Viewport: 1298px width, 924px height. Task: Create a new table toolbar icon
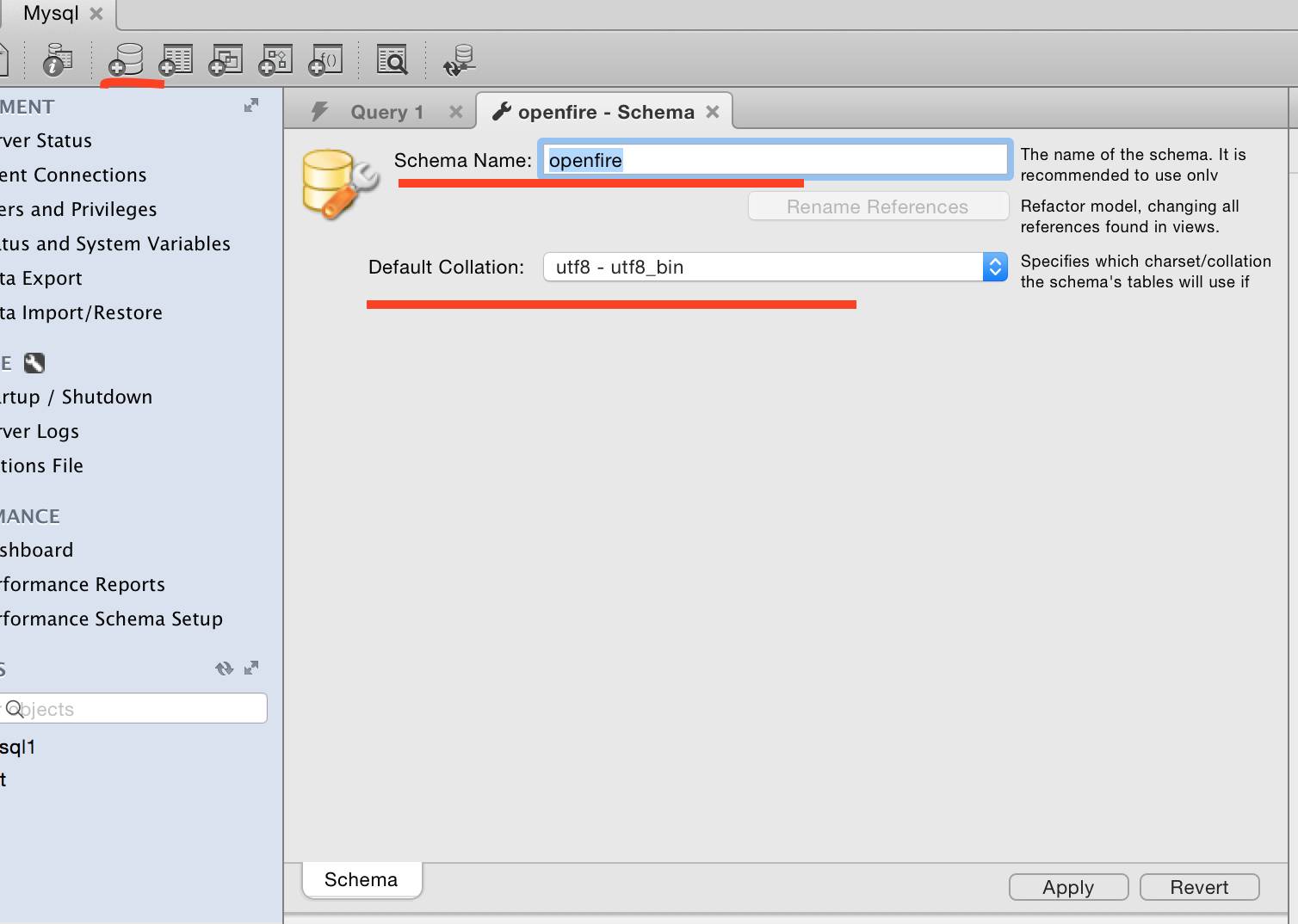tap(176, 60)
